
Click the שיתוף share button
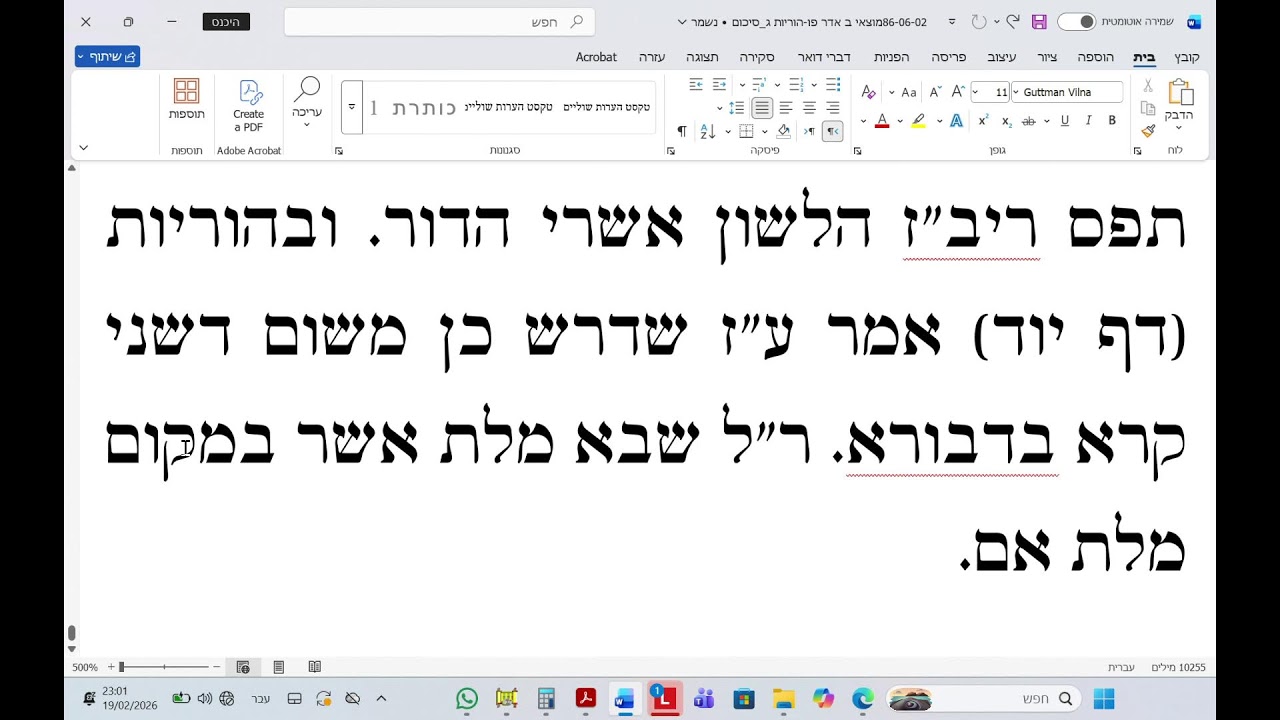108,57
